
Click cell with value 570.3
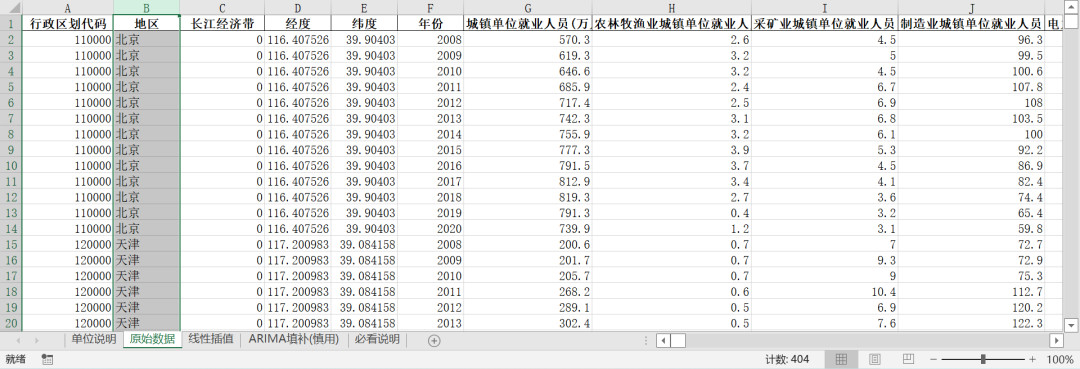pyautogui.click(x=528, y=39)
